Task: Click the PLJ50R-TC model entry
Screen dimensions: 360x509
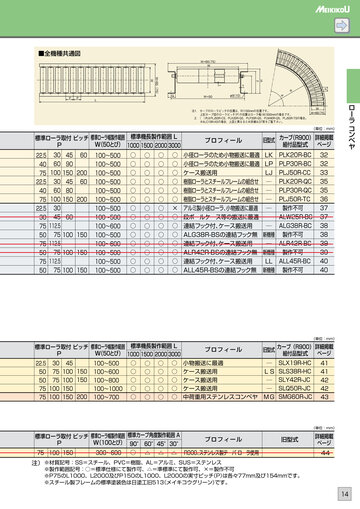Action: tap(295, 199)
